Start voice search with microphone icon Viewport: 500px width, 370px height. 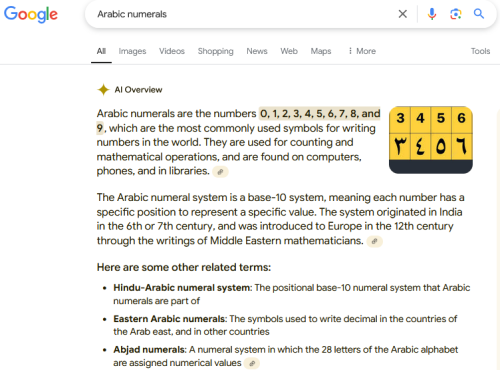pos(432,14)
